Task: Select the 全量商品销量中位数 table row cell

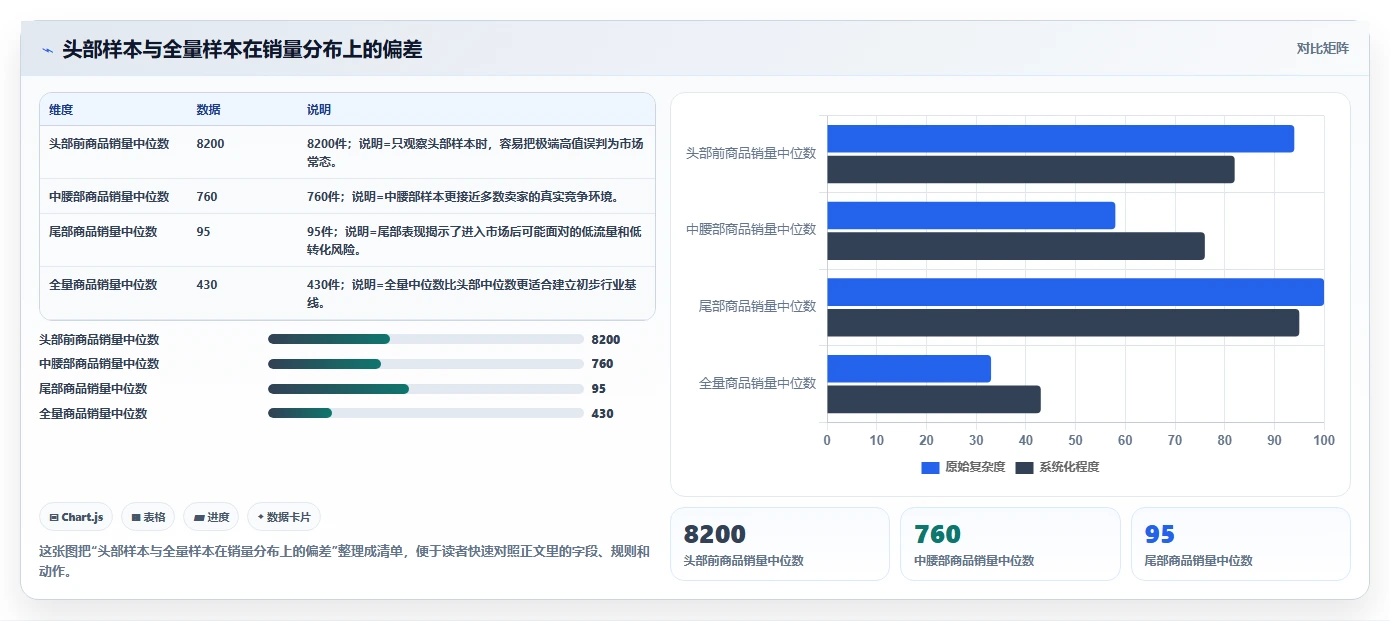Action: [x=103, y=285]
